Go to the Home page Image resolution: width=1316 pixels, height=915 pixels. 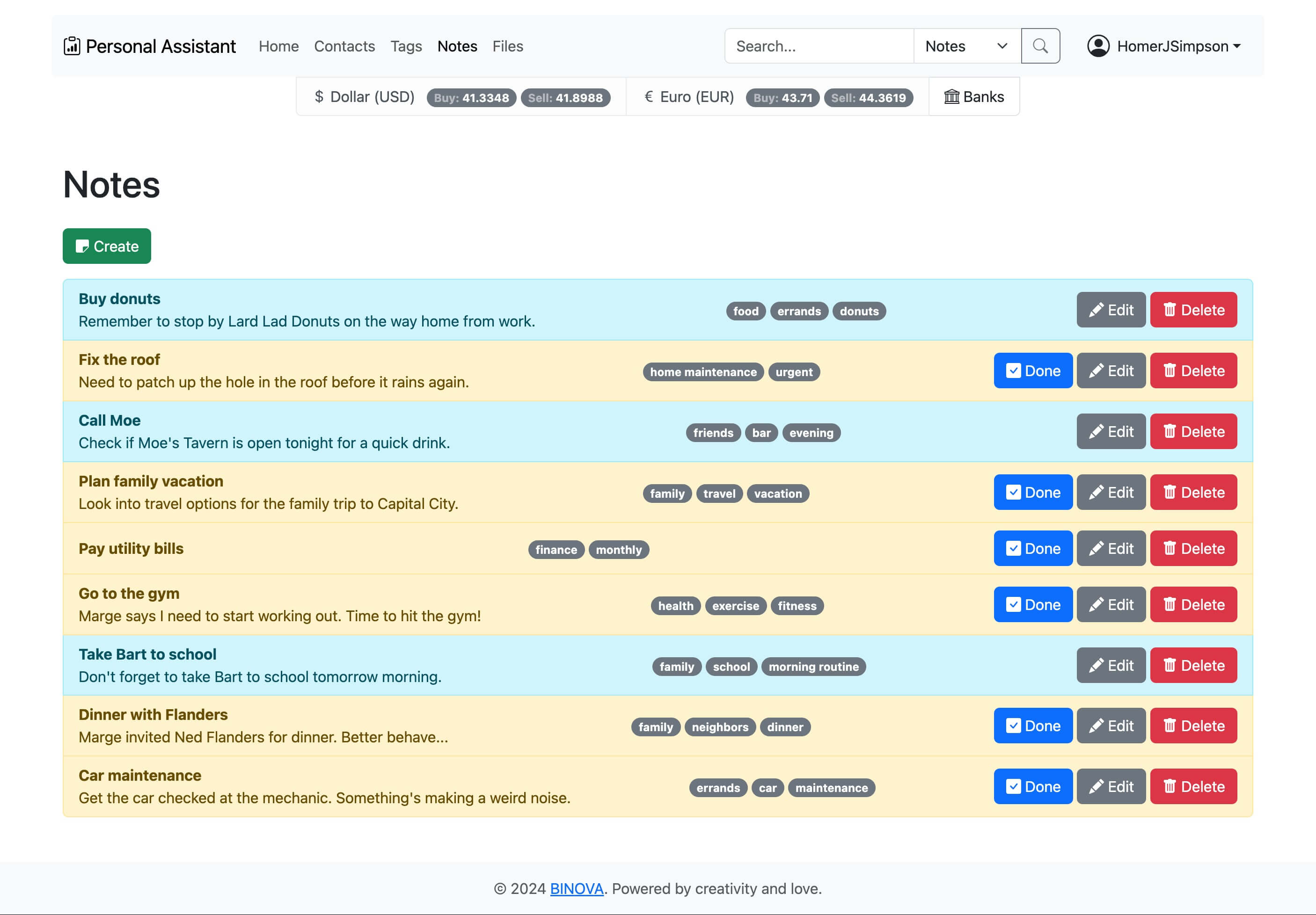tap(278, 46)
